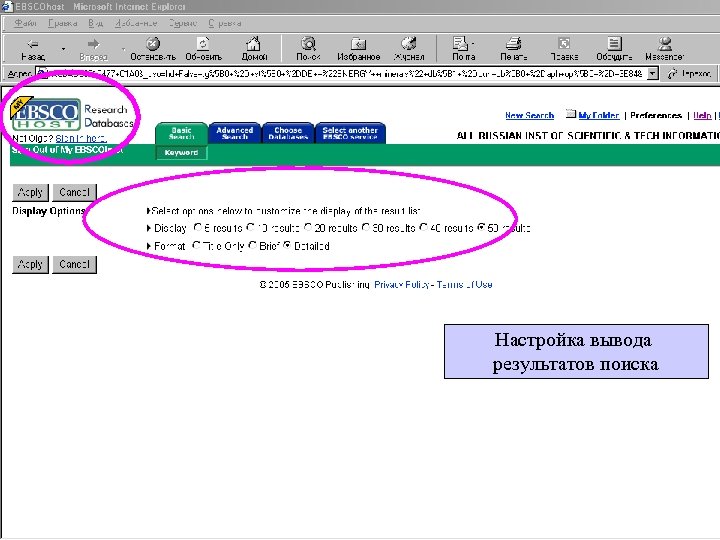The height and width of the screenshot is (540, 720).
Task: Open the Privacy Policy link
Action: (x=402, y=285)
